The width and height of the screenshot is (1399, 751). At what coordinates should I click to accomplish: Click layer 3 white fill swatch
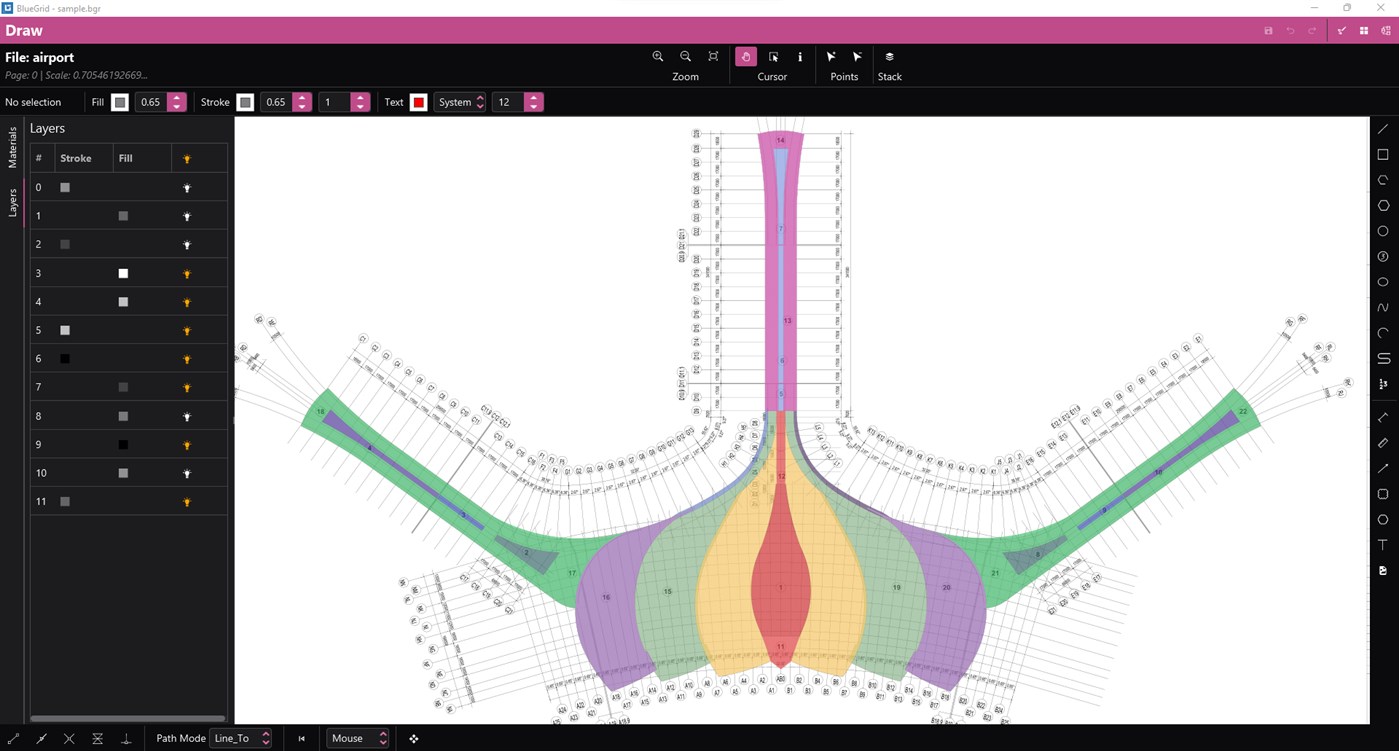pyautogui.click(x=123, y=273)
